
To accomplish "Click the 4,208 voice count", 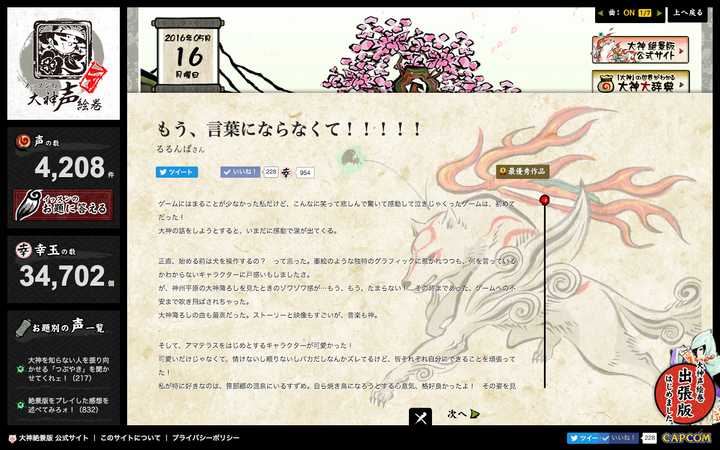I will [x=70, y=168].
